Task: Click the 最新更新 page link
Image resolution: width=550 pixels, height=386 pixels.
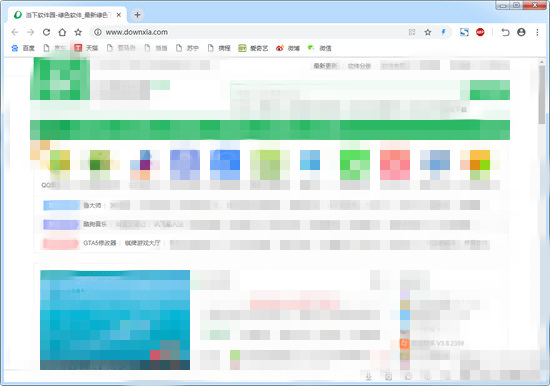Action: 325,66
